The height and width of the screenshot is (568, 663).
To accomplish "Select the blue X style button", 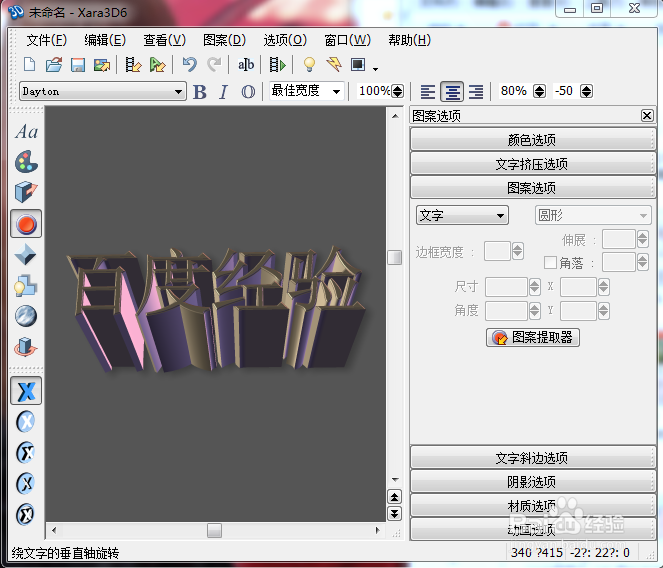I will 26,391.
